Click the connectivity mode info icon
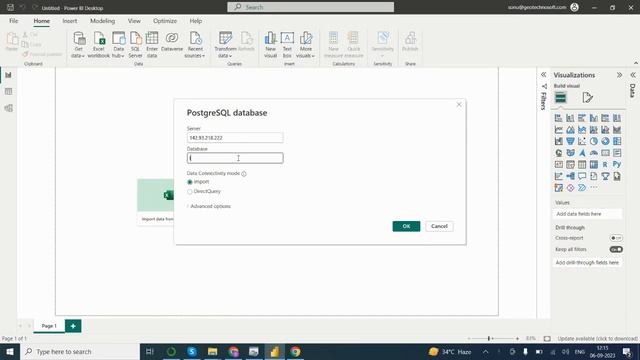The width and height of the screenshot is (640, 360). [244, 174]
